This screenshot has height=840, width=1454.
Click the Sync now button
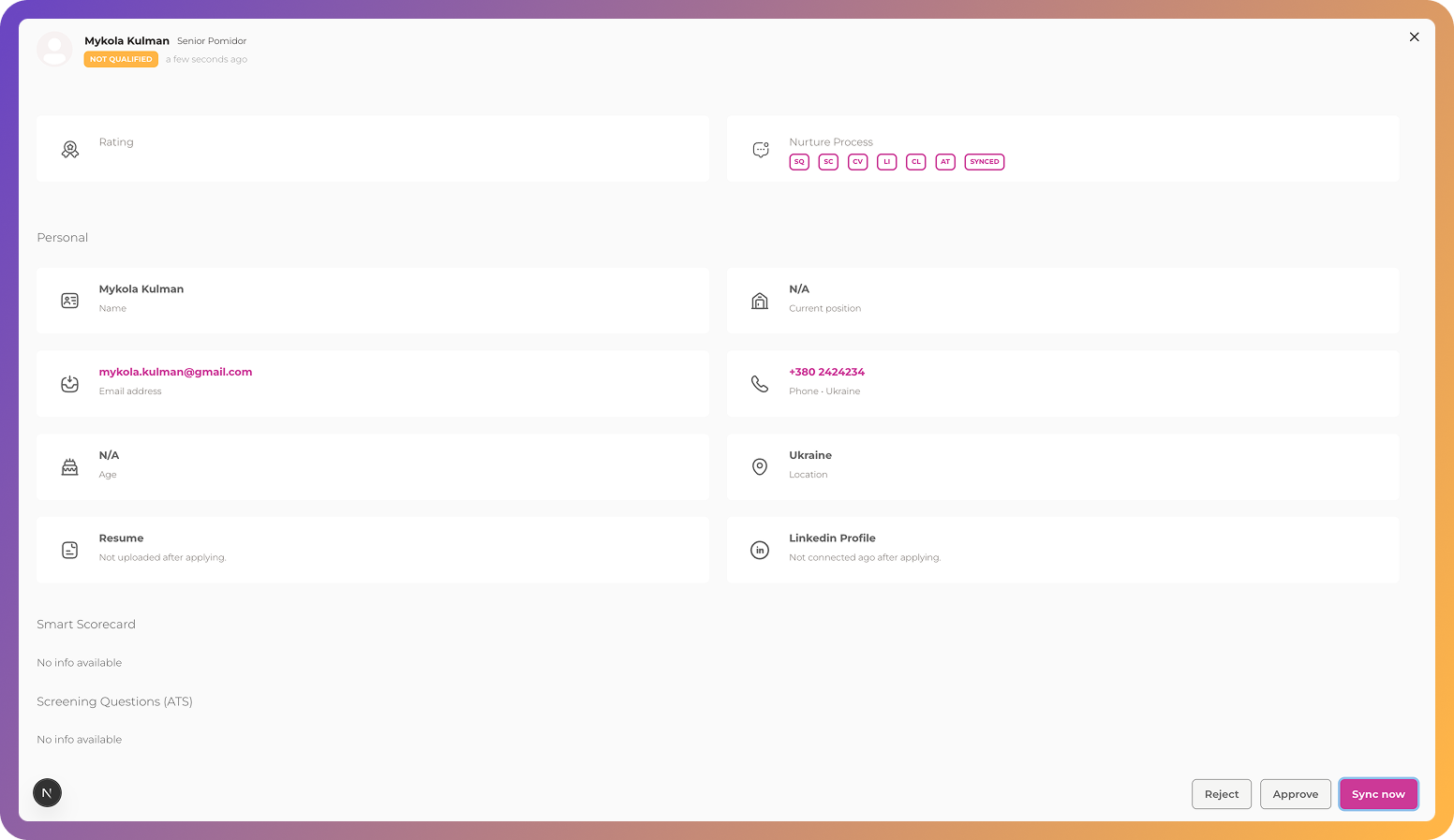(x=1377, y=794)
